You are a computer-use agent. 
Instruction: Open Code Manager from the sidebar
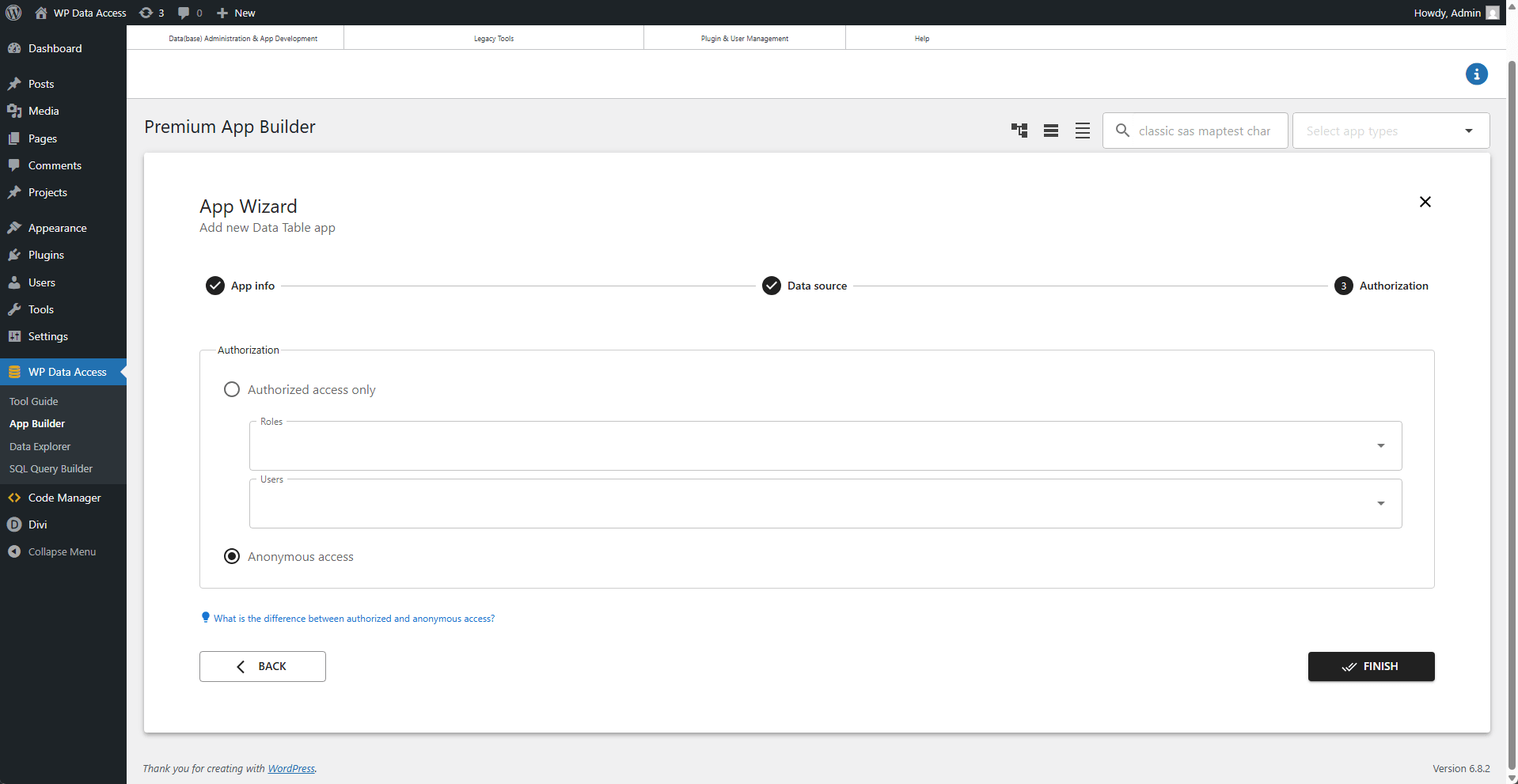pos(64,498)
